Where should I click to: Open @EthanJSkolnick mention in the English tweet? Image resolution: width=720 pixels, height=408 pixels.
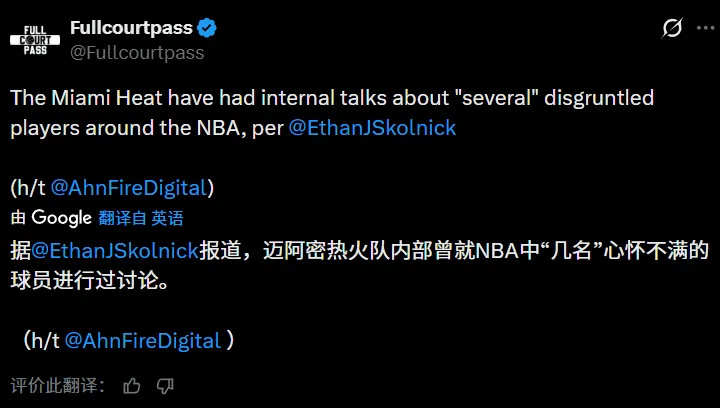pyautogui.click(x=372, y=128)
